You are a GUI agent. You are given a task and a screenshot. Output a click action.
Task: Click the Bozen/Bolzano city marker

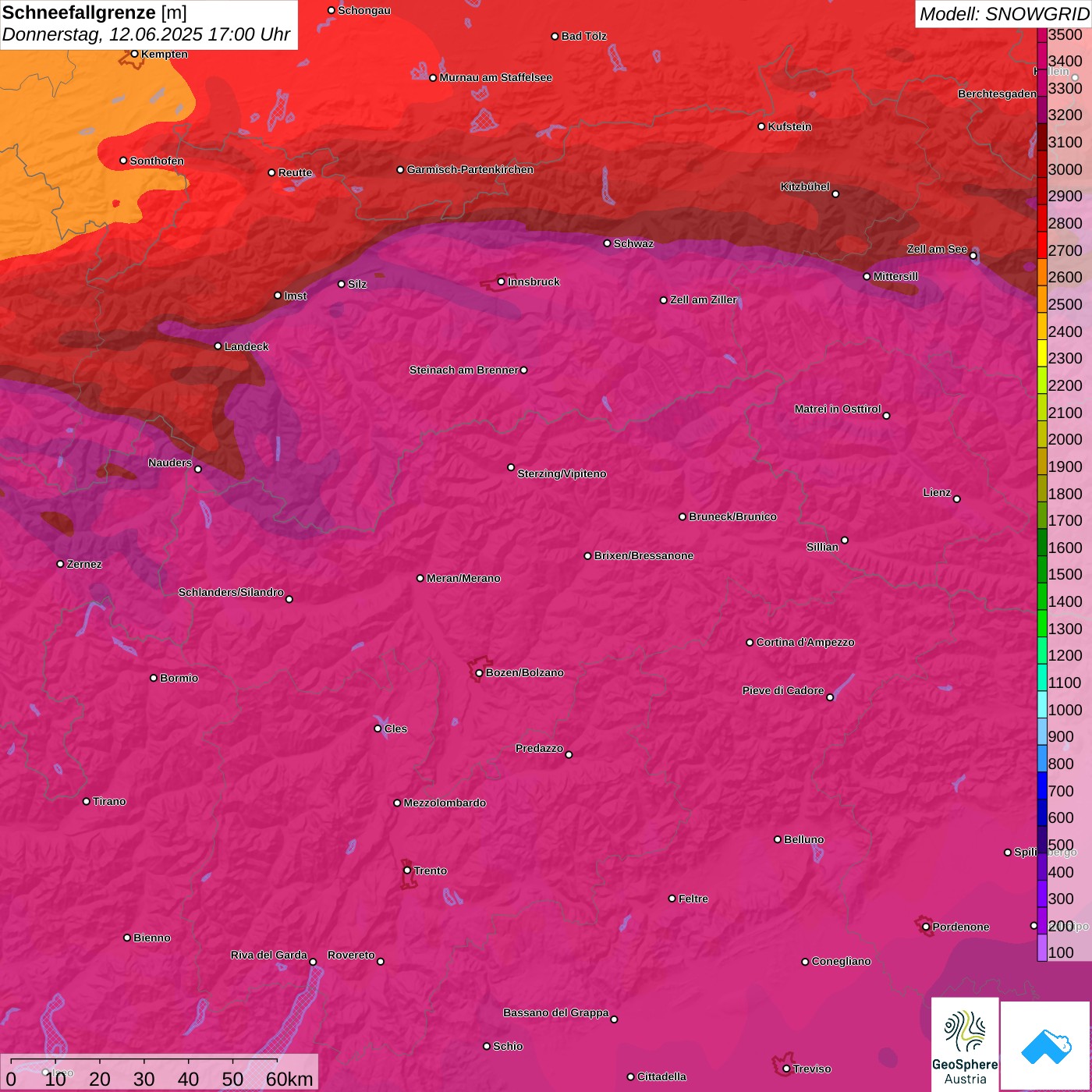point(479,672)
